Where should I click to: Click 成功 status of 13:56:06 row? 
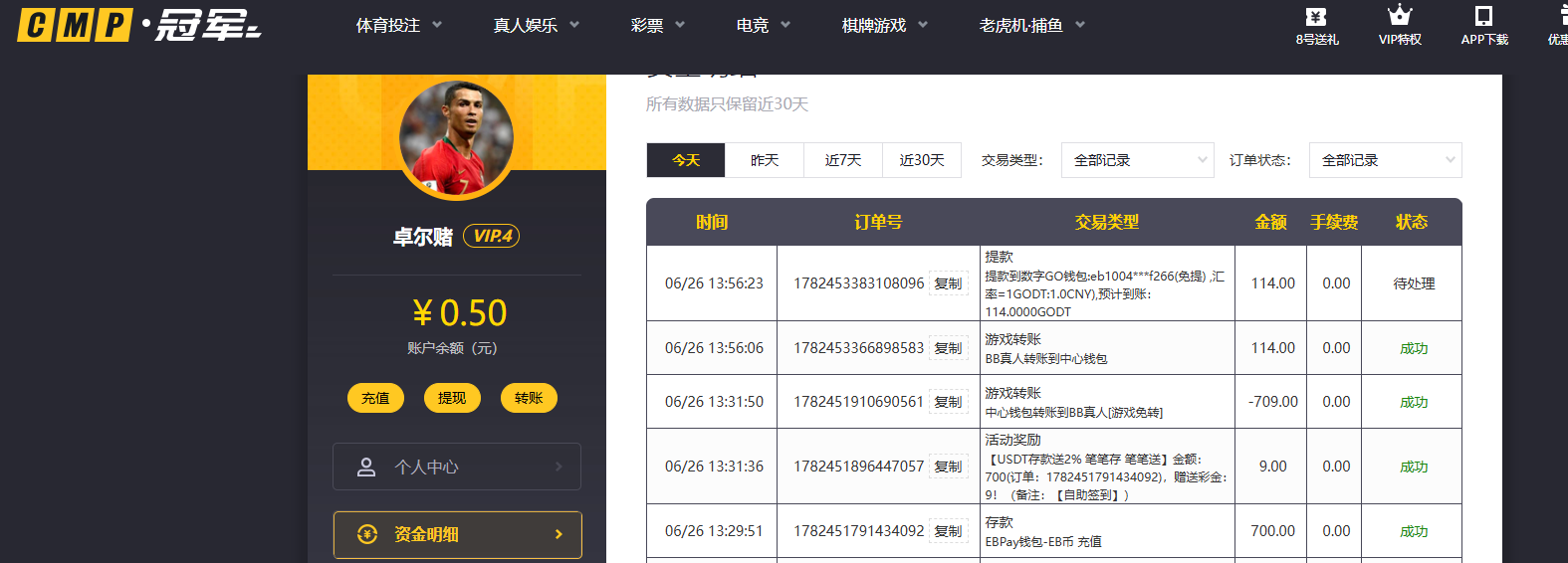point(1414,348)
